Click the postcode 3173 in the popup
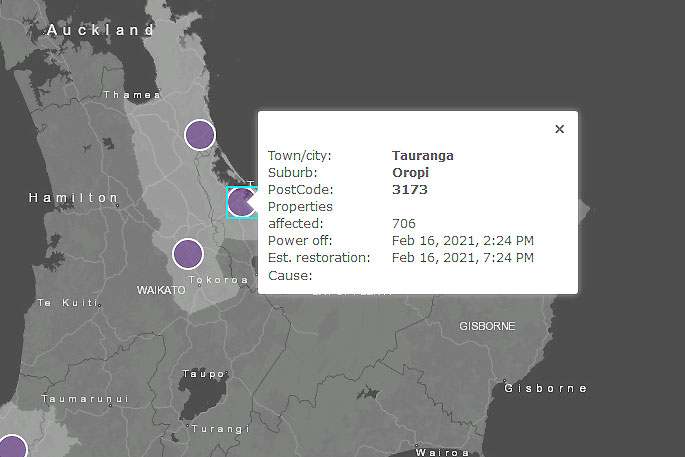This screenshot has width=685, height=457. coord(408,189)
